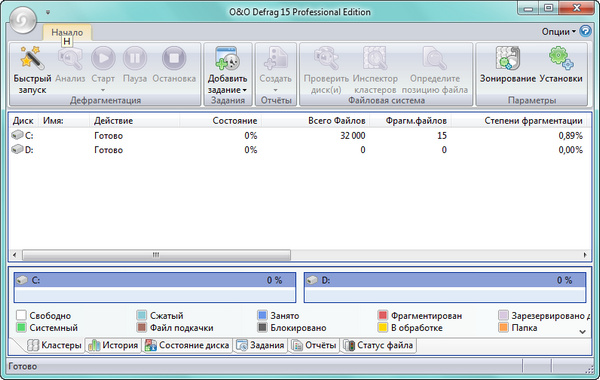This screenshot has height=380, width=600.
Task: Expand the Создать dropdown arrow
Action: [x=276, y=90]
